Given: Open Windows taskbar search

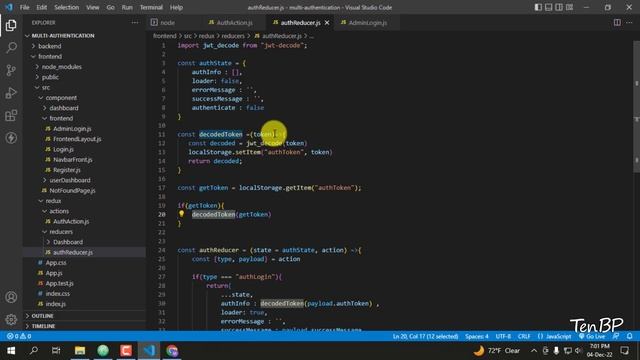Looking at the screenshot, I should [34, 351].
